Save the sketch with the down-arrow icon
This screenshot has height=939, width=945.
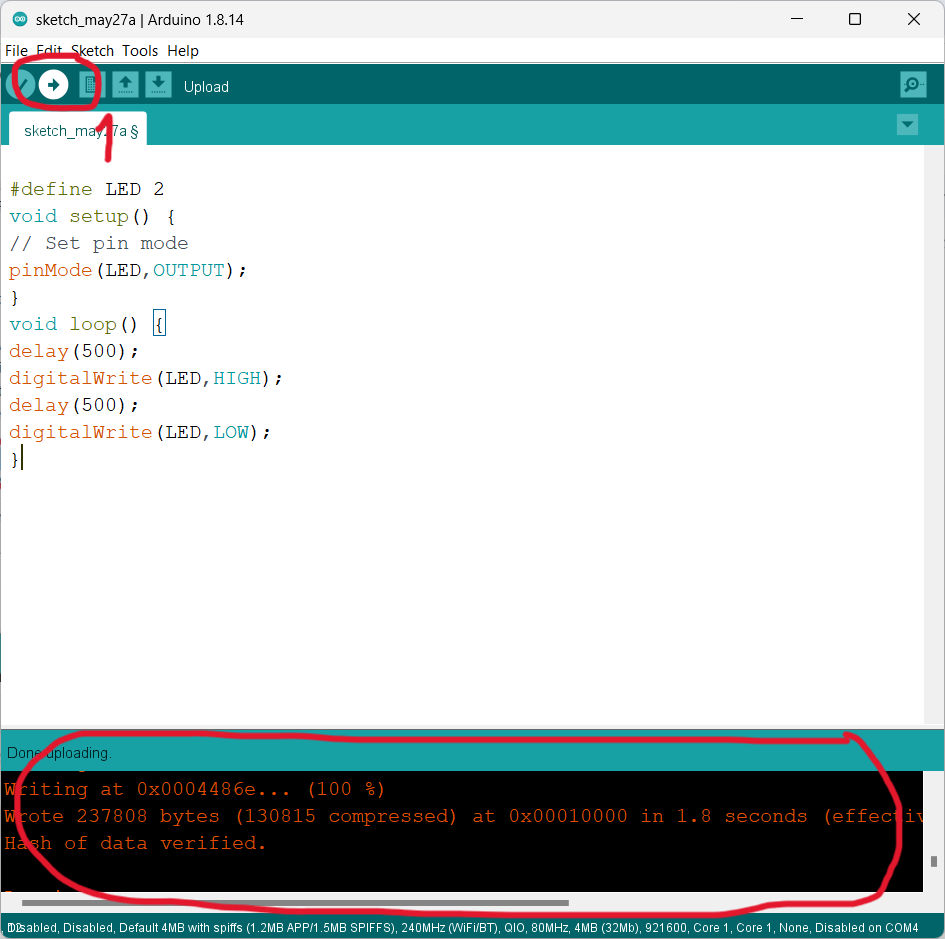(158, 85)
